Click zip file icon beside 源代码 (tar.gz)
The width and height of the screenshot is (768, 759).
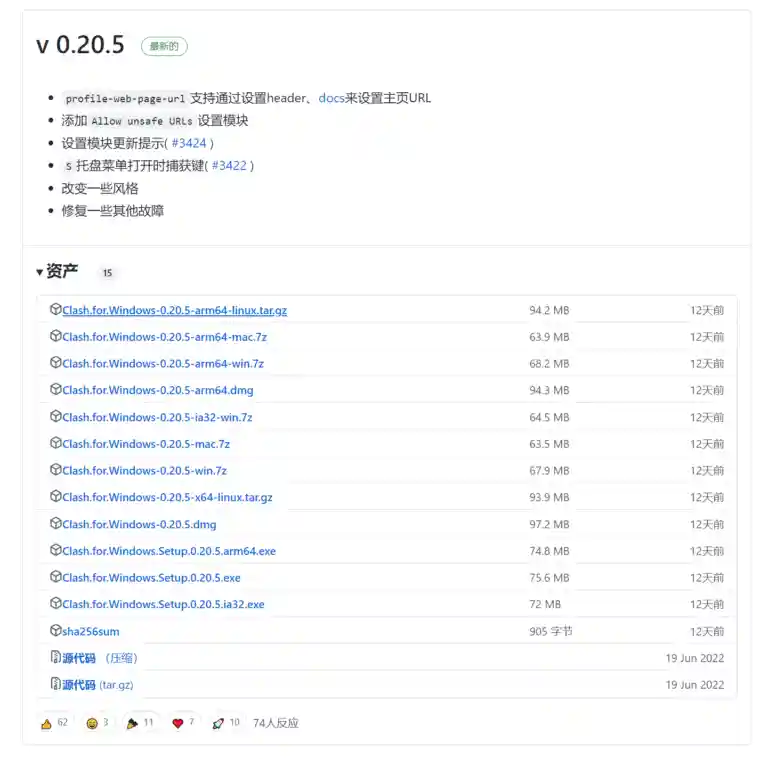coord(55,683)
